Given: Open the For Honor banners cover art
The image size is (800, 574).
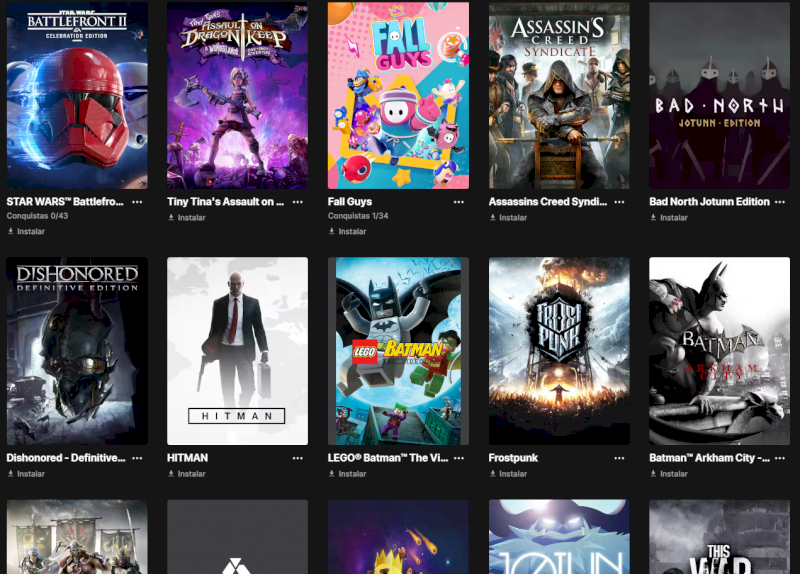Looking at the screenshot, I should pyautogui.click(x=77, y=537).
